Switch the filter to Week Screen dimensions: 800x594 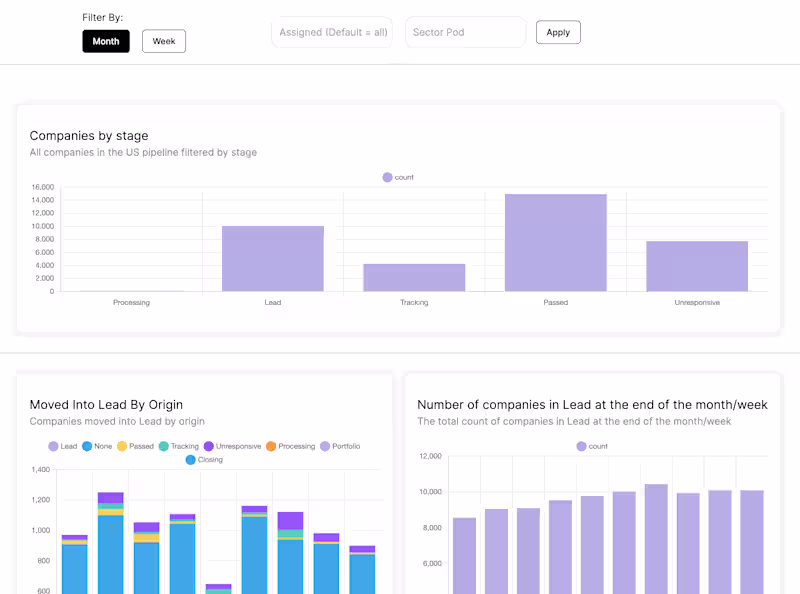click(x=164, y=41)
